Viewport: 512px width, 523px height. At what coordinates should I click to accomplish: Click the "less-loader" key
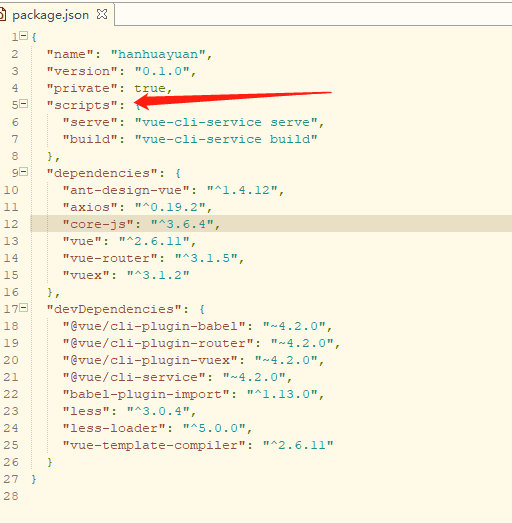tap(114, 428)
